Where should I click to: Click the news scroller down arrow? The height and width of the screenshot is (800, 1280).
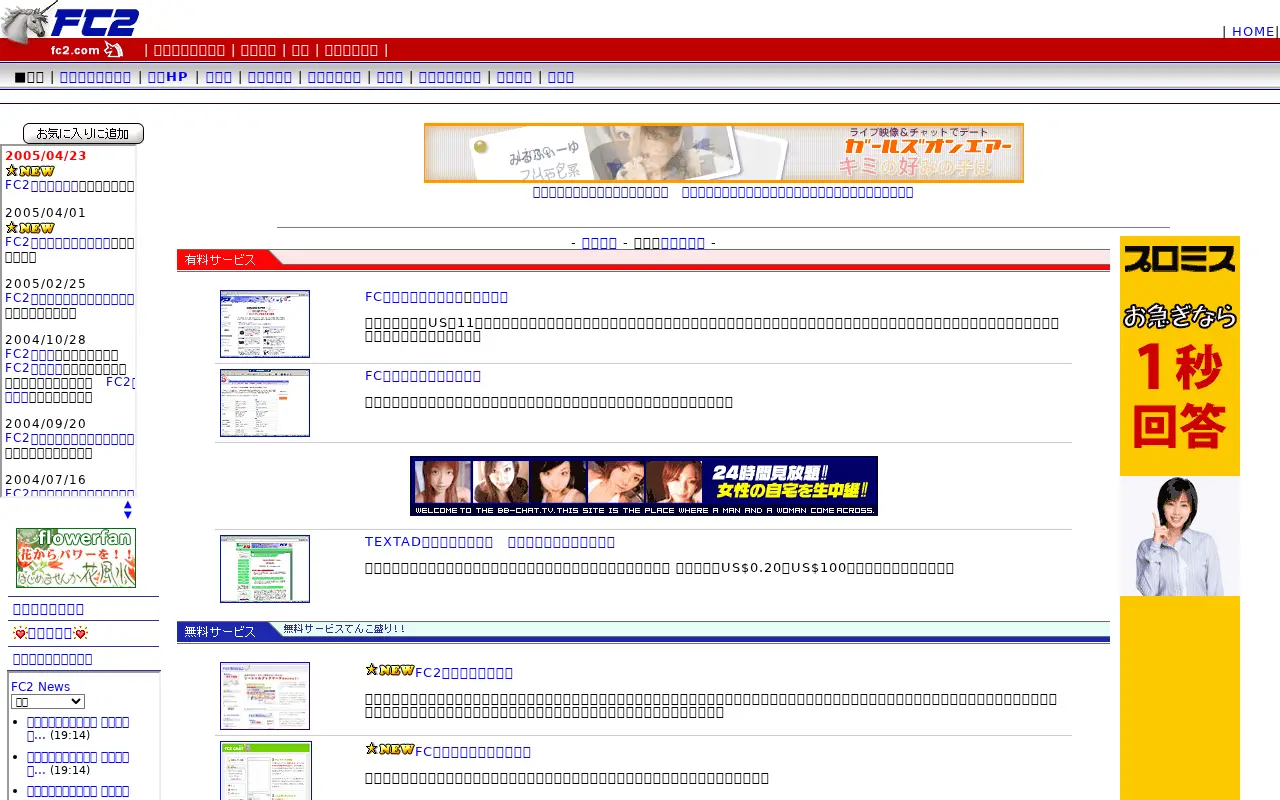coord(128,515)
